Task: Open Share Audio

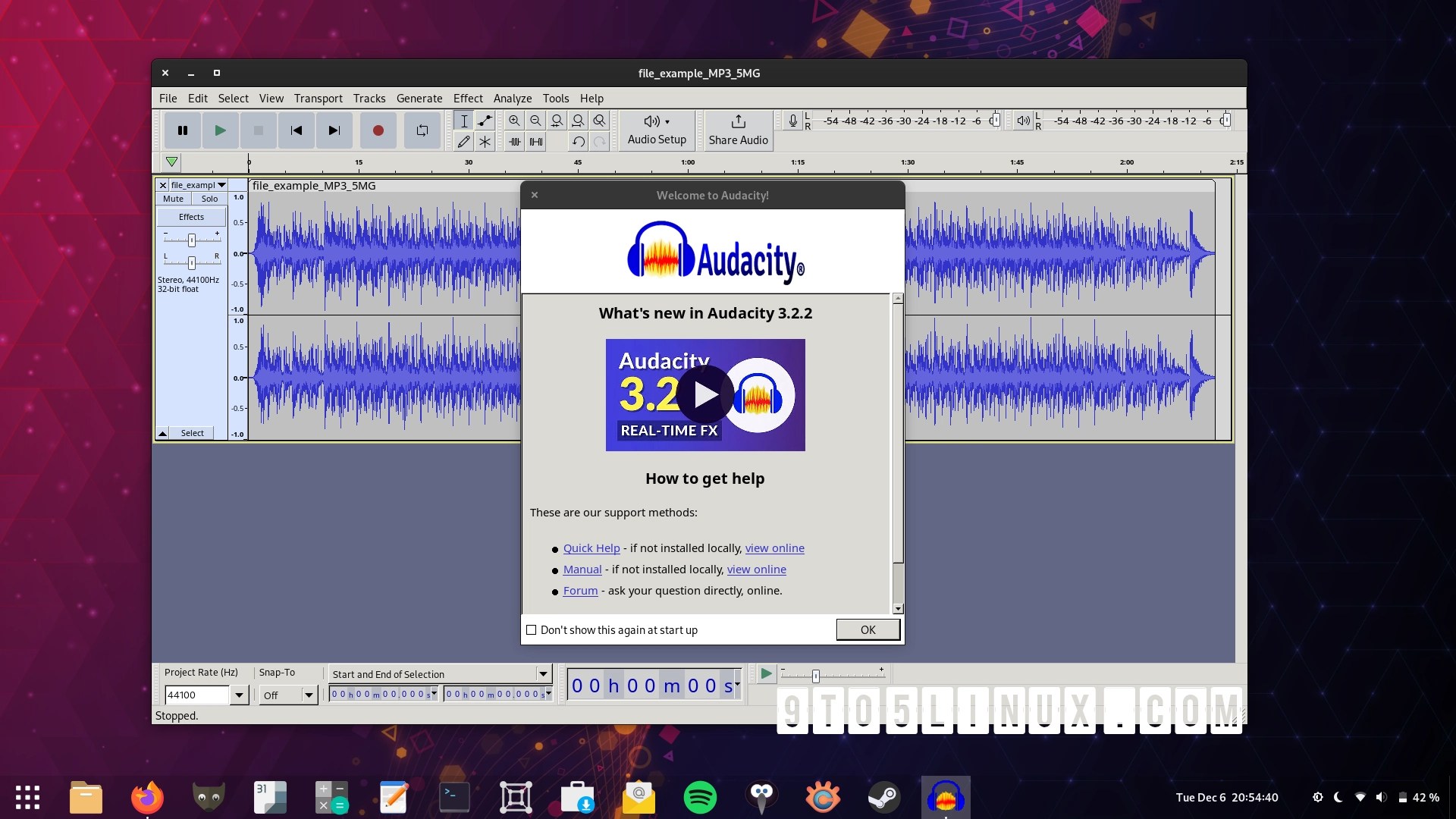Action: coord(738,130)
